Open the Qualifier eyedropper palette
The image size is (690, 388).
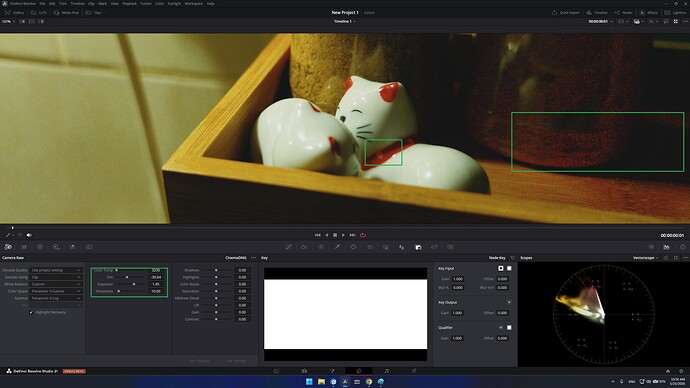pos(337,247)
